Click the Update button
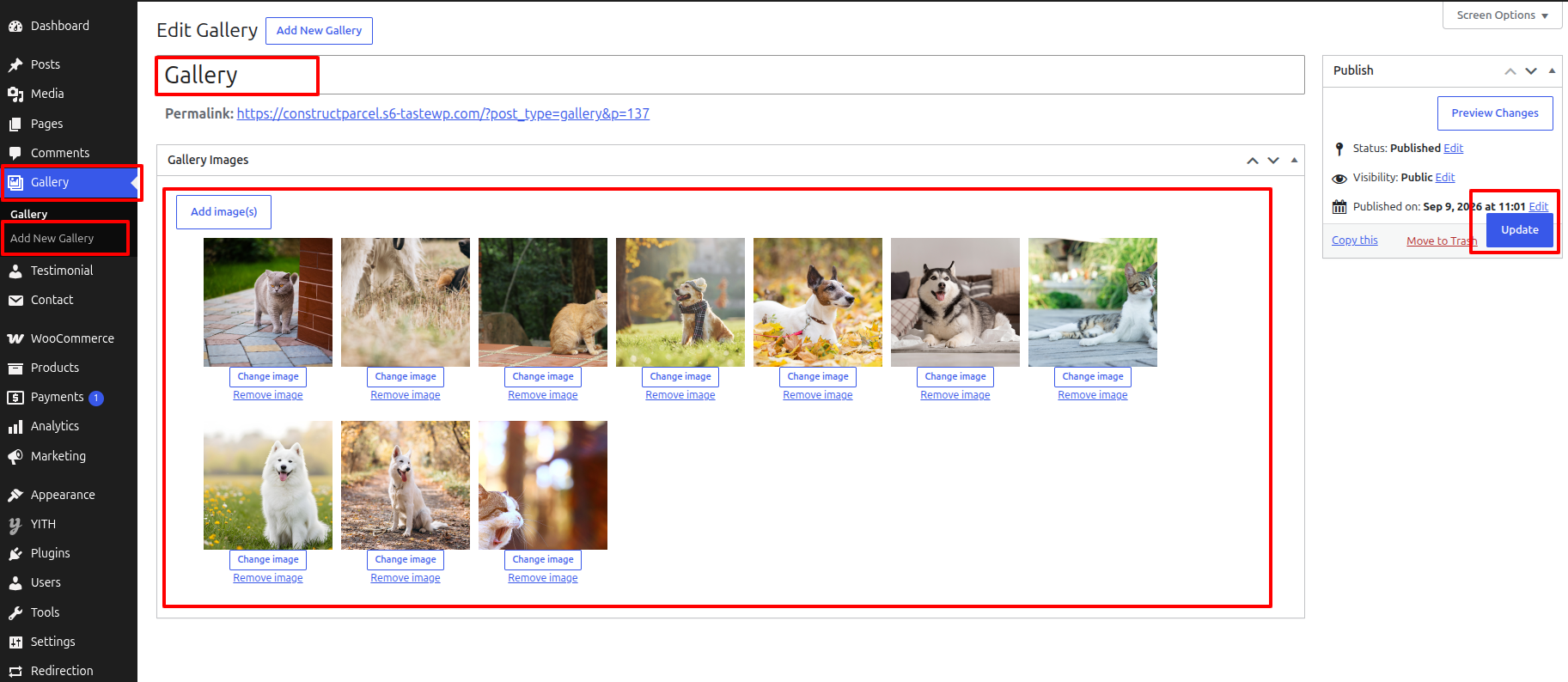The height and width of the screenshot is (682, 1568). (x=1519, y=230)
